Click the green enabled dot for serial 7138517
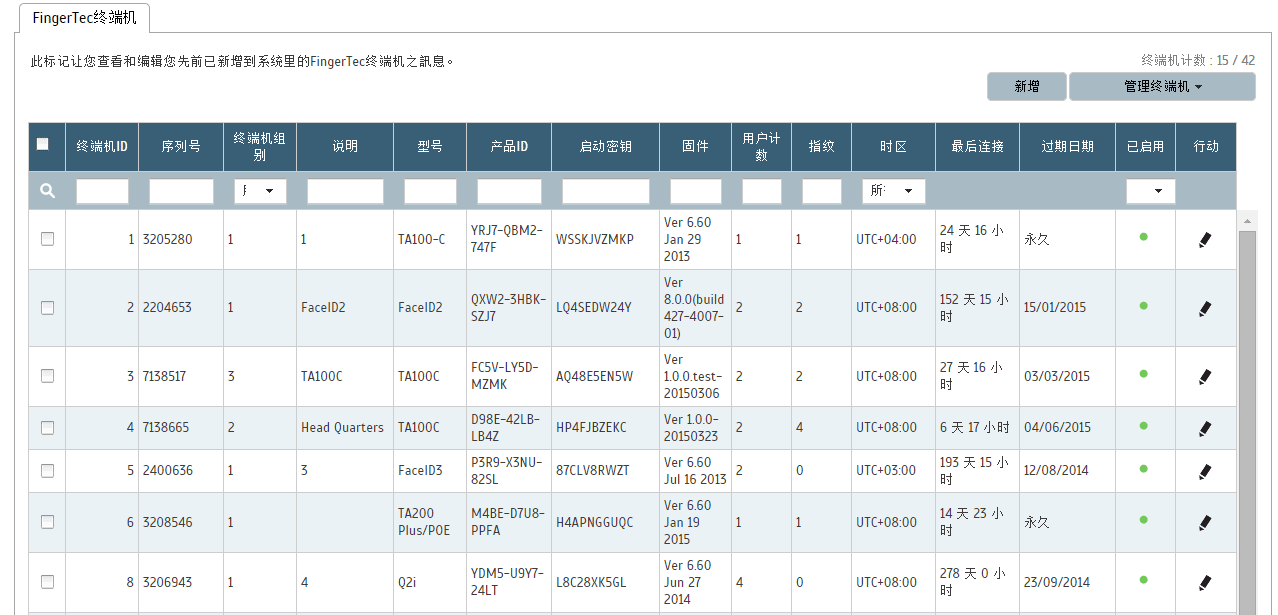 [x=1143, y=373]
